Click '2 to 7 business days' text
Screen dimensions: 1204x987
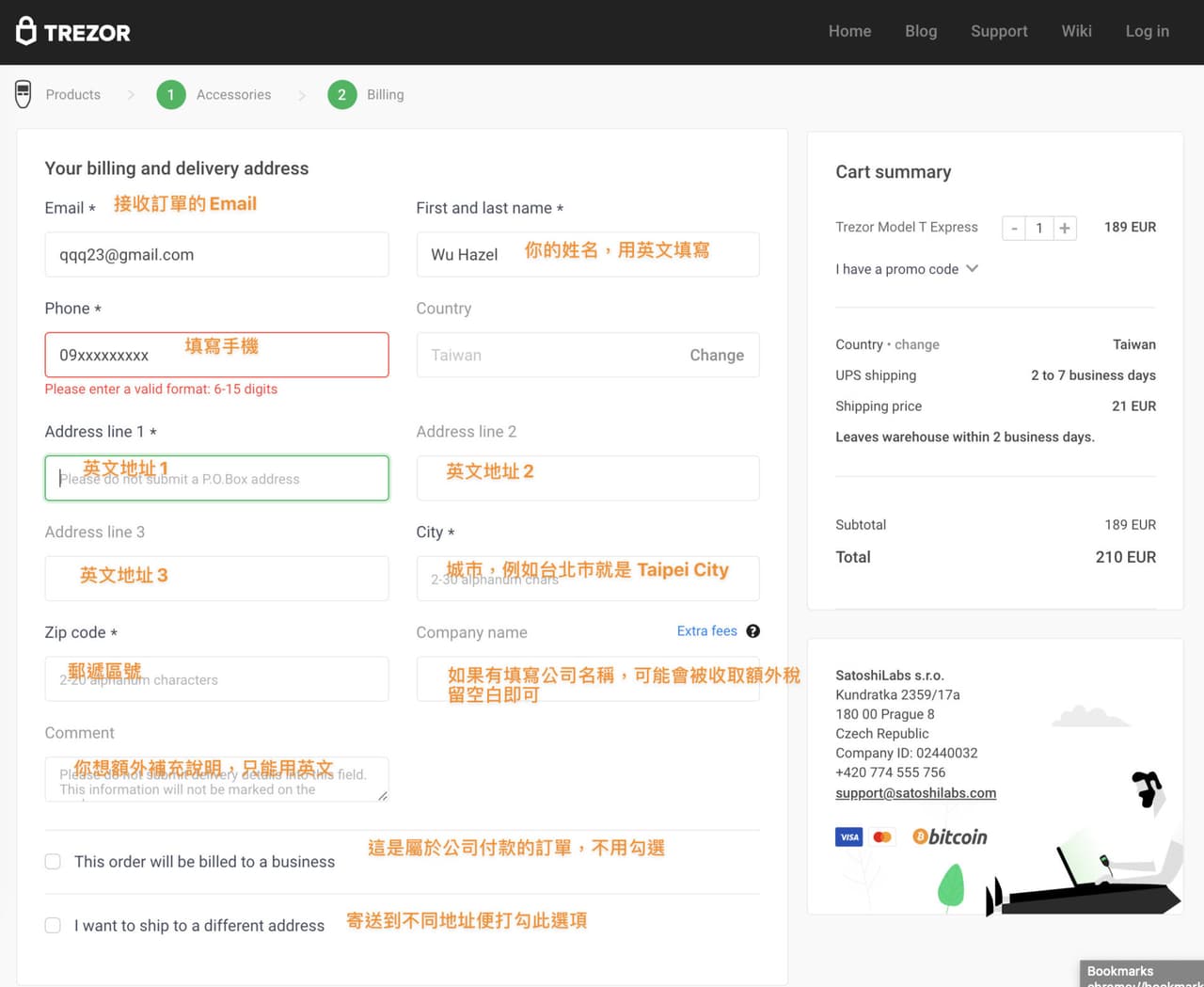tap(1094, 375)
